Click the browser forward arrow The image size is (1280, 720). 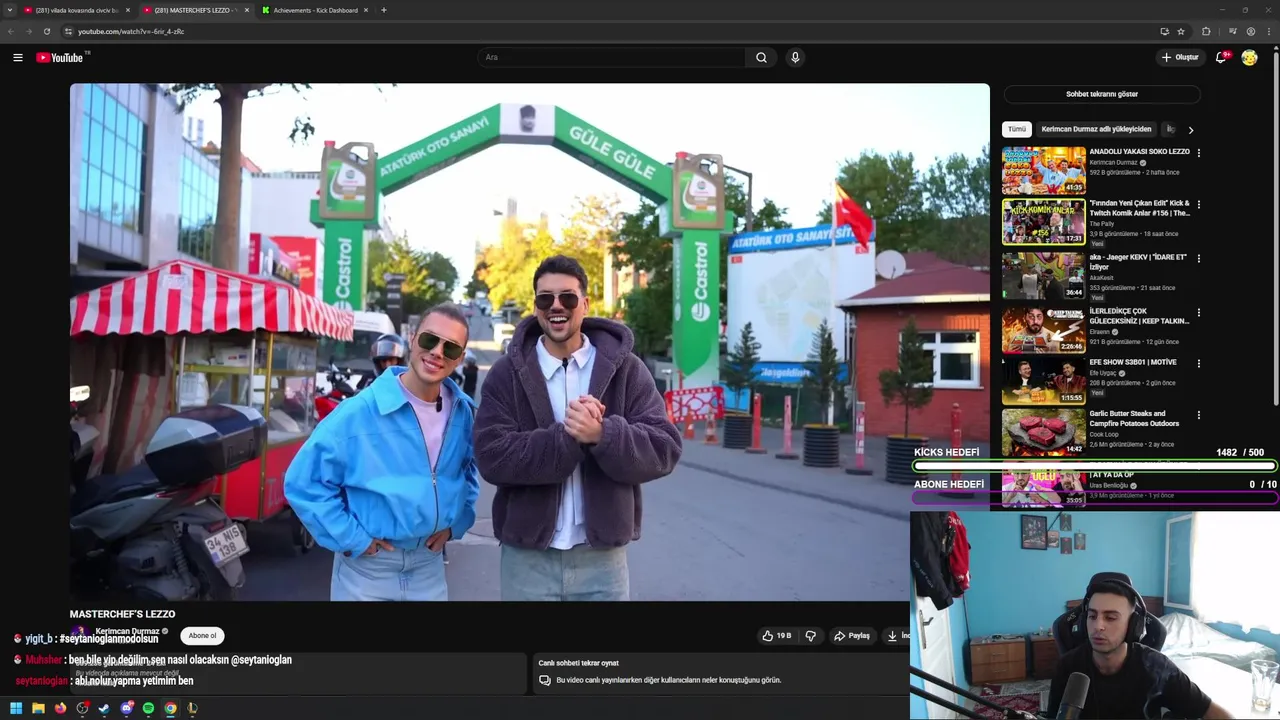coord(29,31)
